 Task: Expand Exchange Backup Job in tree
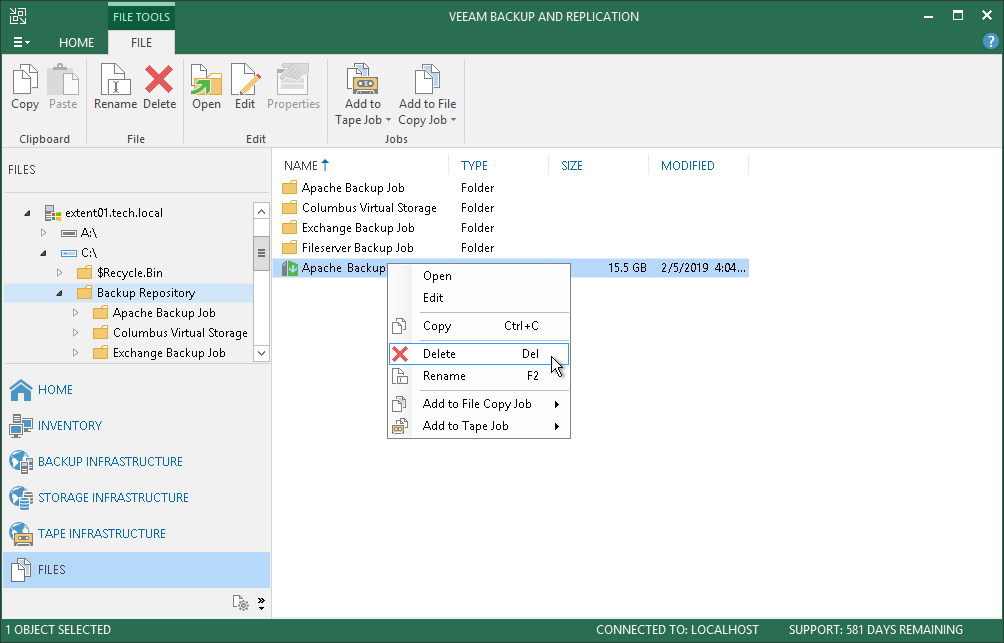(76, 353)
